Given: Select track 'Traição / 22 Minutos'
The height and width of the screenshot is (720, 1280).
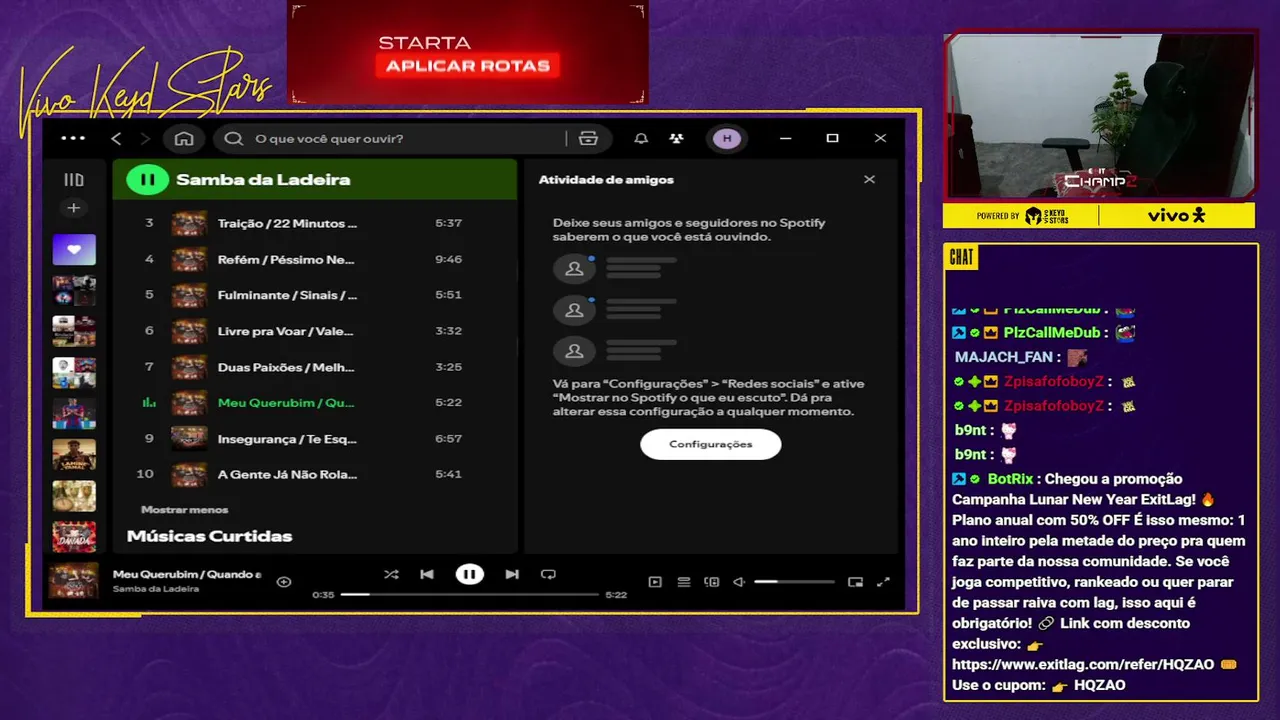Looking at the screenshot, I should (x=314, y=223).
